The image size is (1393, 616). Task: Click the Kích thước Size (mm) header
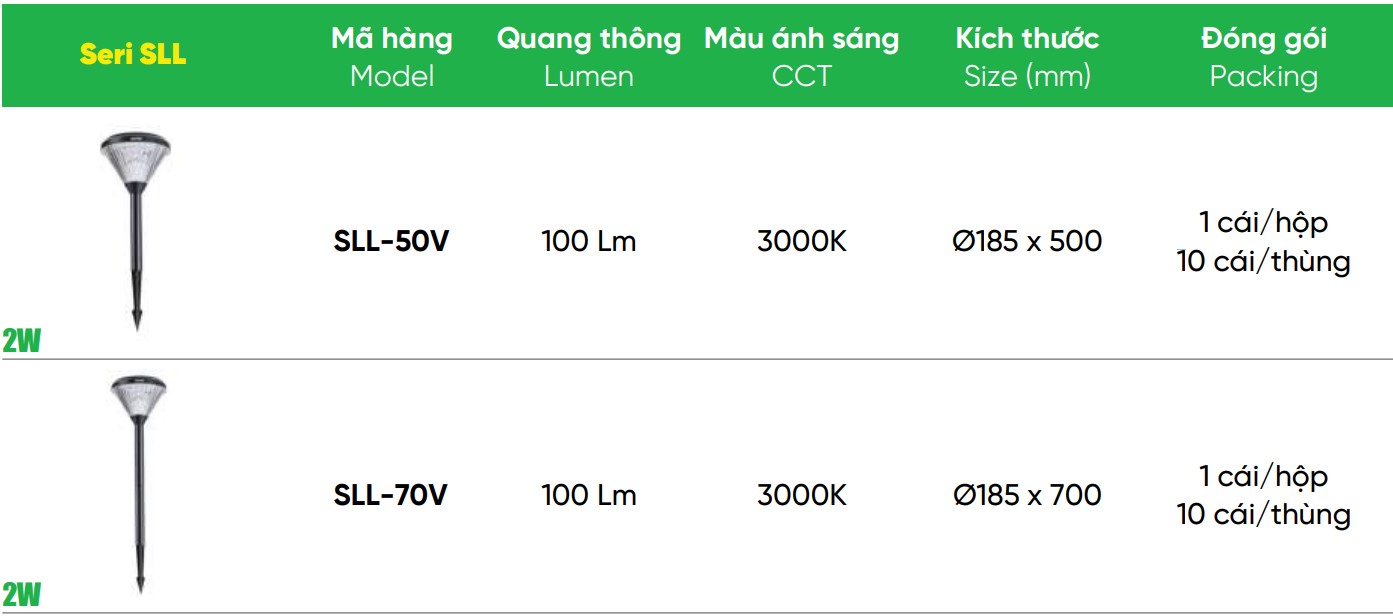point(1027,57)
